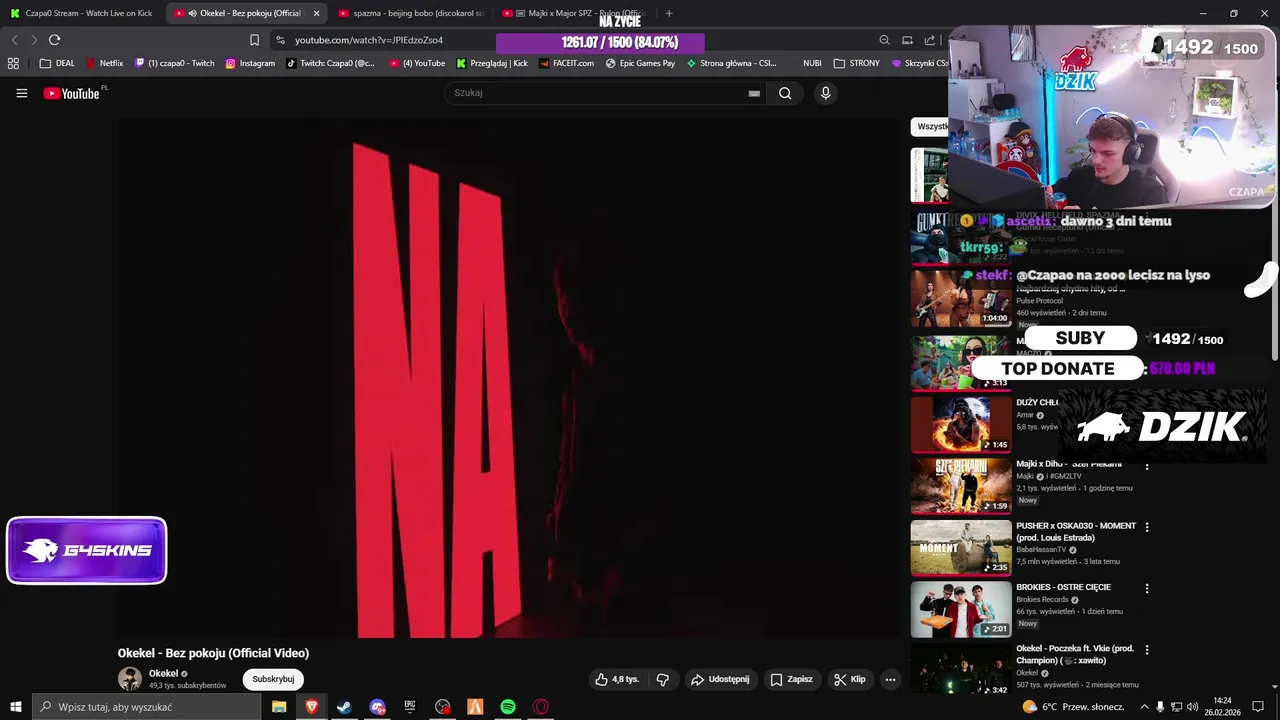Open the STRONY bookmarks folder

pyautogui.click(x=857, y=63)
